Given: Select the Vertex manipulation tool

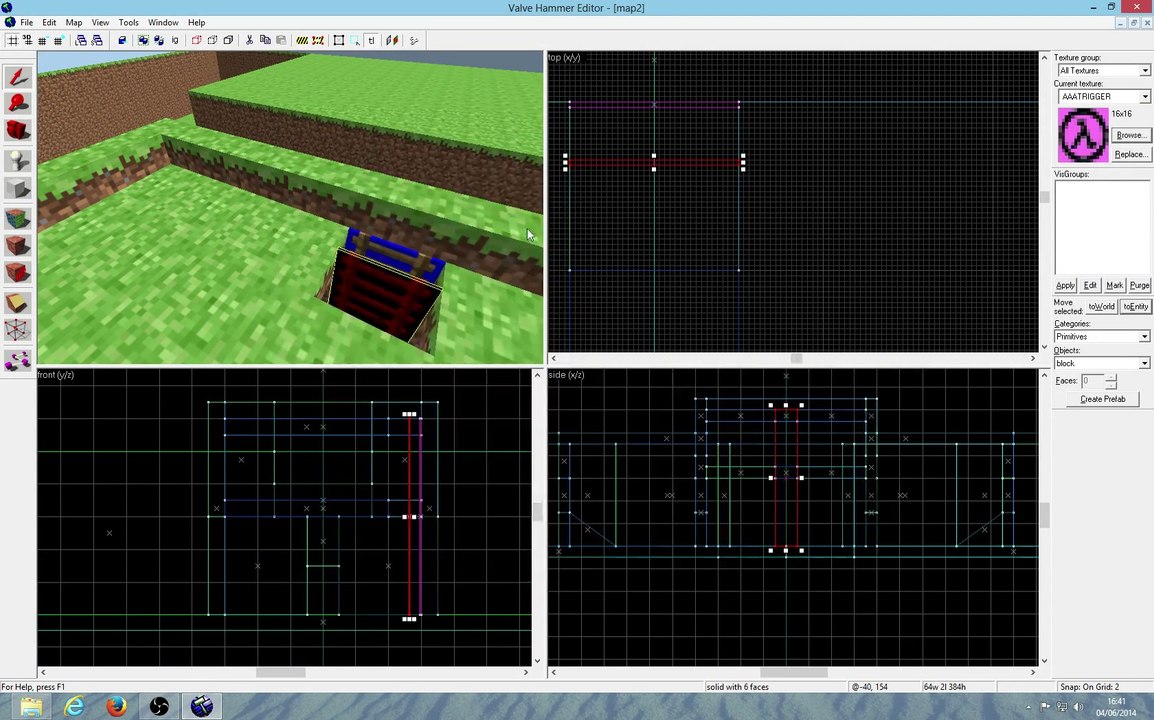Looking at the screenshot, I should [x=18, y=331].
